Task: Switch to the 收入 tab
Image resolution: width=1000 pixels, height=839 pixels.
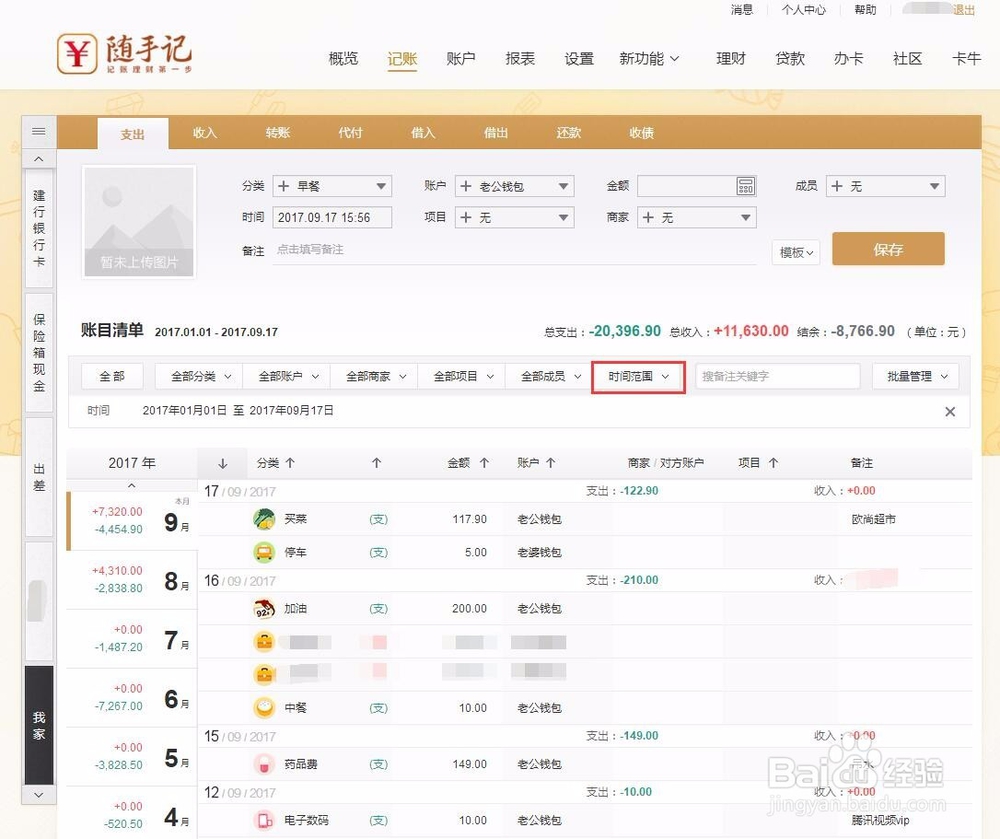Action: click(x=205, y=131)
